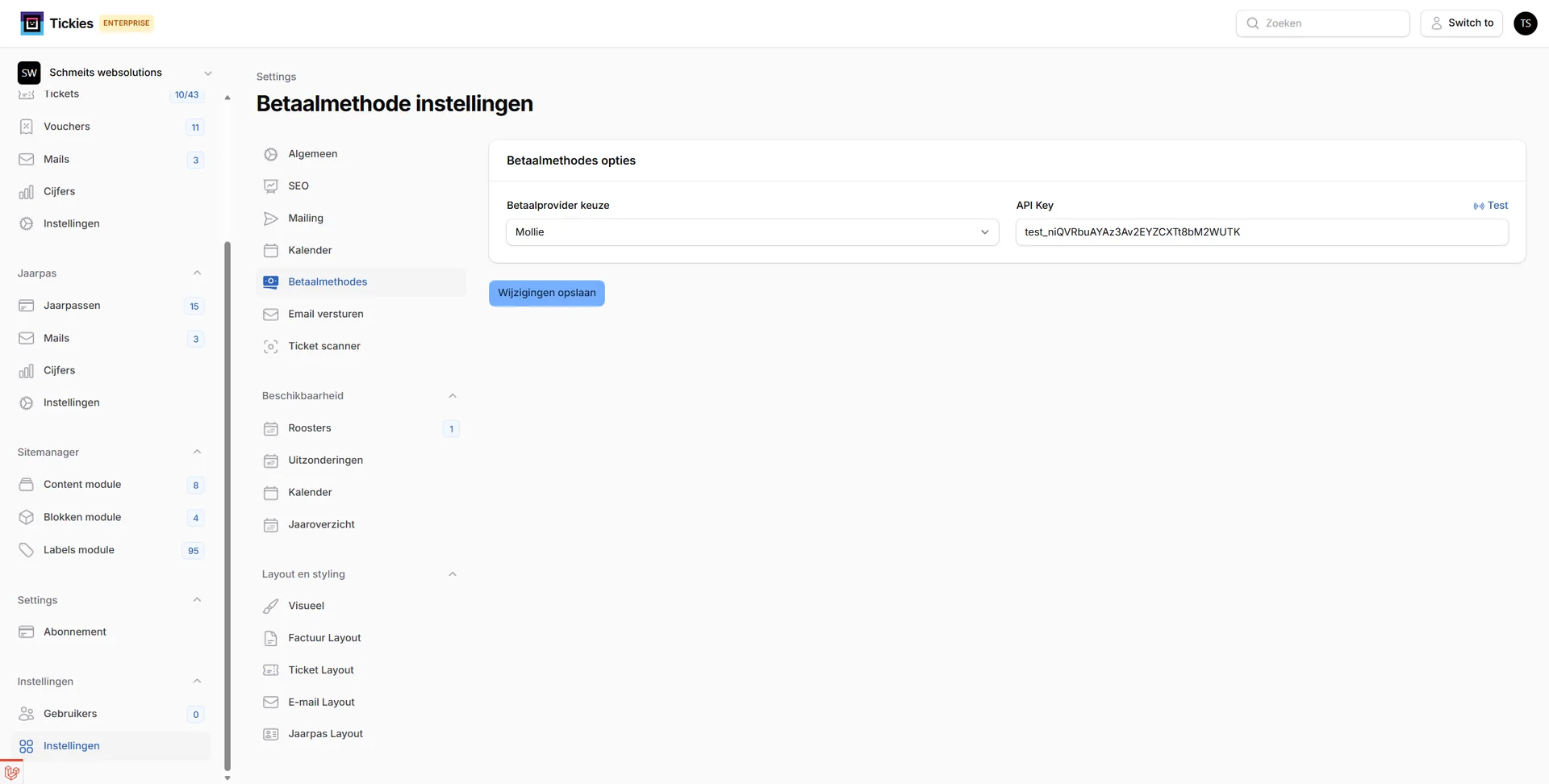Open the Ticket scanner icon
Viewport: 1549px width, 784px height.
270,346
